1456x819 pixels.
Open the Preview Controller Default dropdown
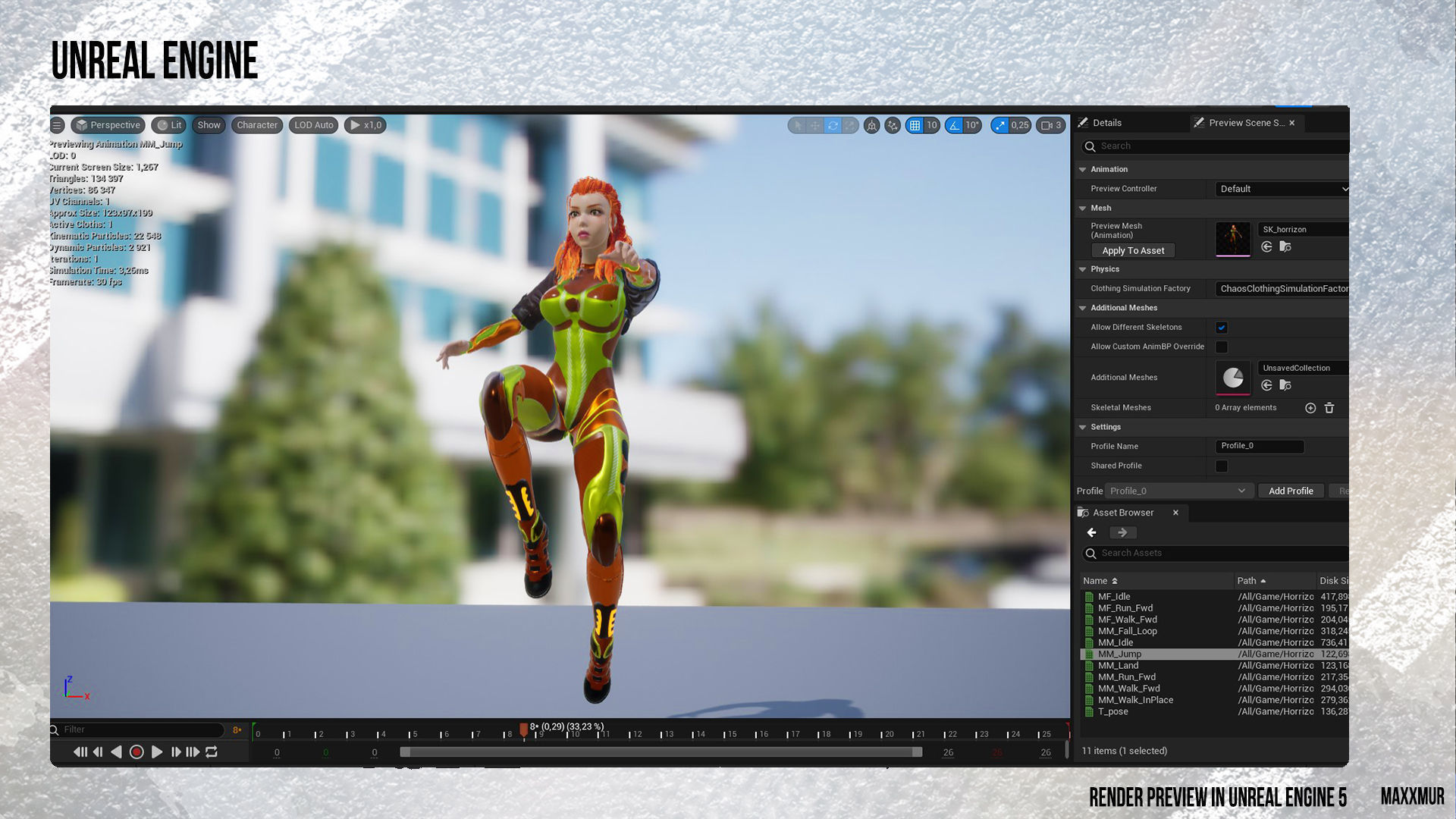pos(1282,189)
